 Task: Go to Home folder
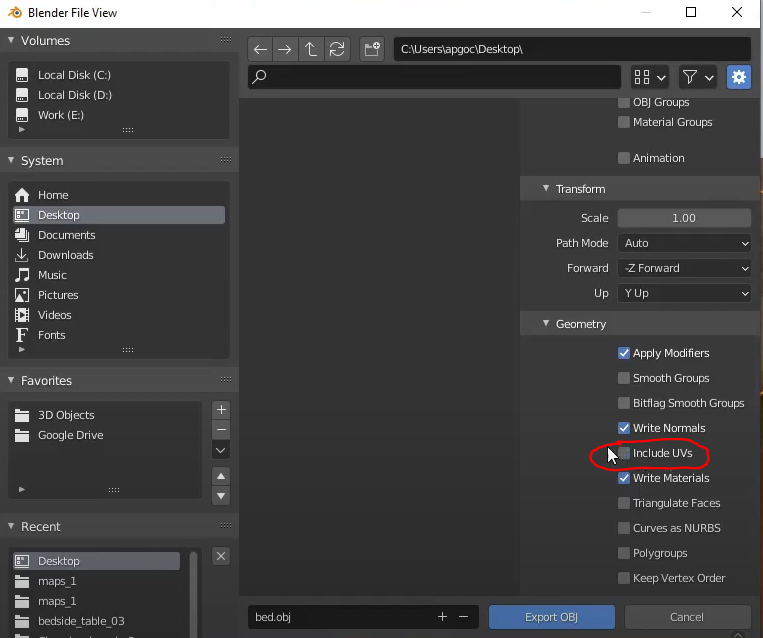point(119,195)
